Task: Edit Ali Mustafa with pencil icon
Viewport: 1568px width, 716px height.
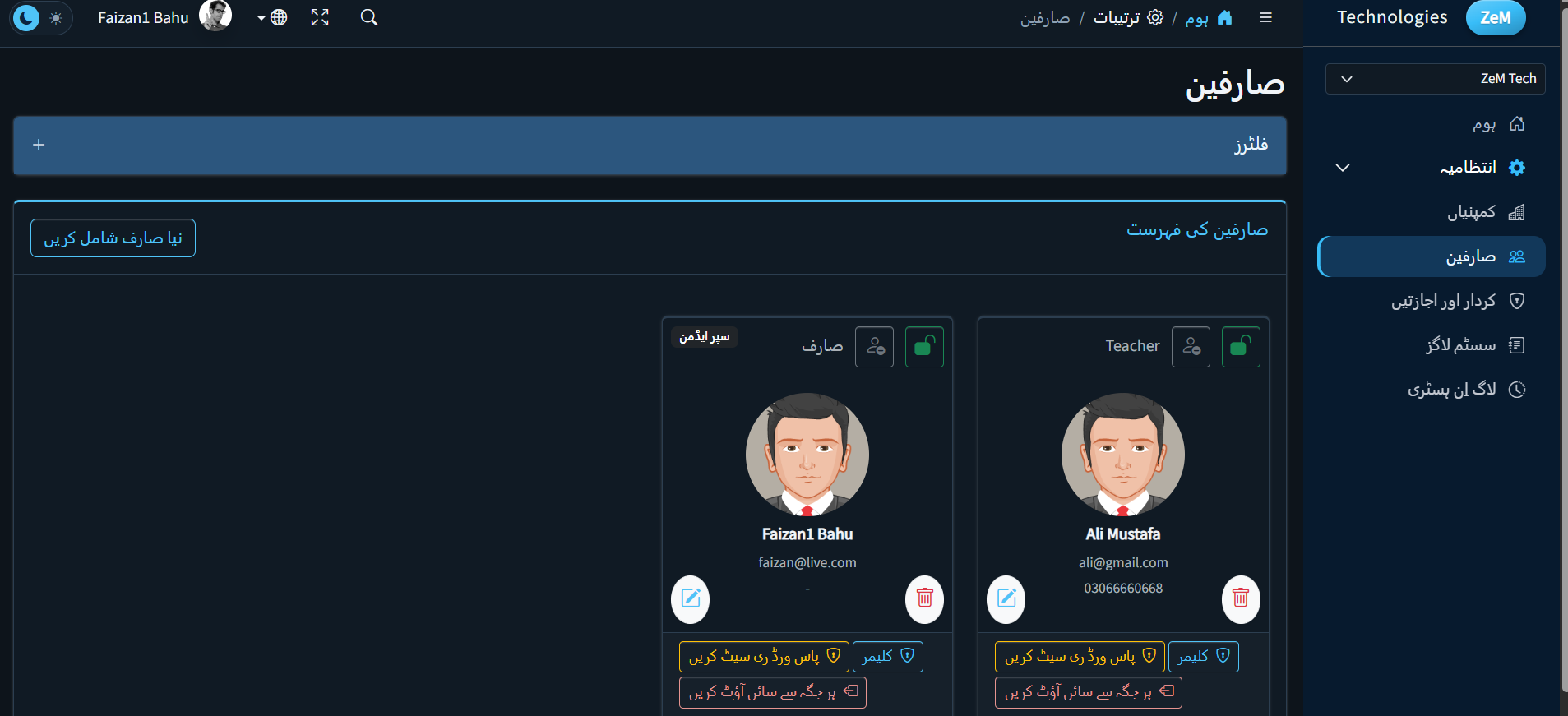Action: point(1006,598)
